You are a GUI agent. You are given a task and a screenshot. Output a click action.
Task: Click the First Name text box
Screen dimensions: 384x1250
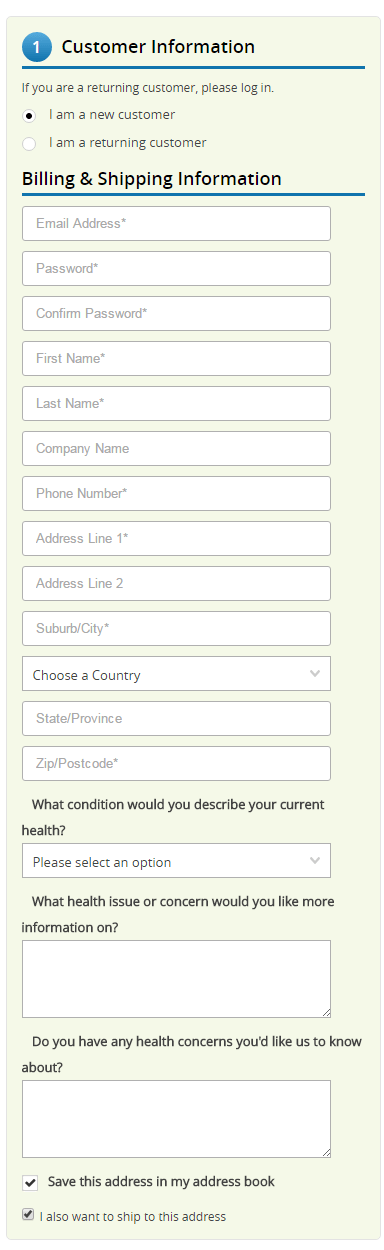click(176, 359)
